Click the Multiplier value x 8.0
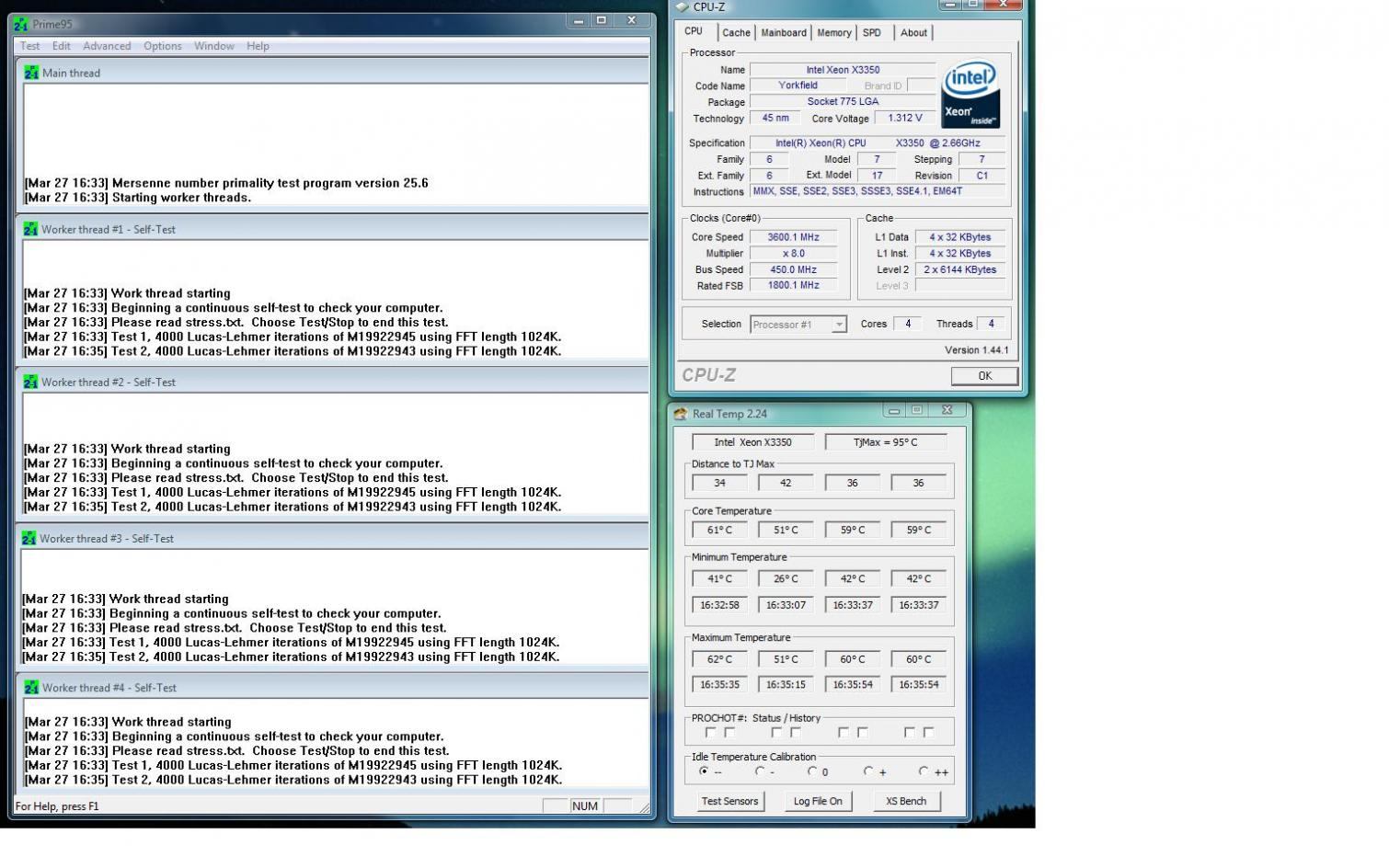1389x868 pixels. (794, 254)
